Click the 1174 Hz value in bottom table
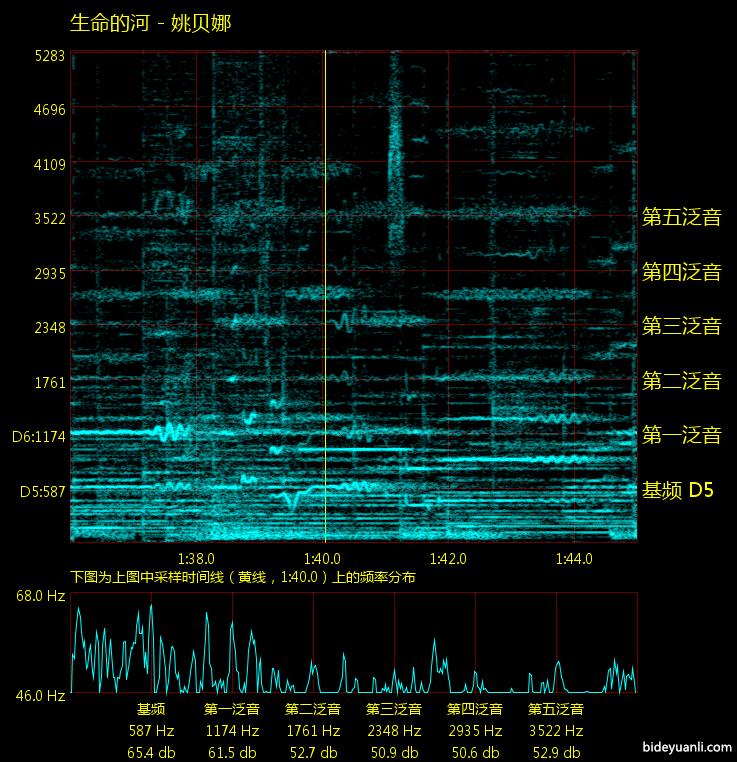Image resolution: width=737 pixels, height=762 pixels. click(232, 731)
